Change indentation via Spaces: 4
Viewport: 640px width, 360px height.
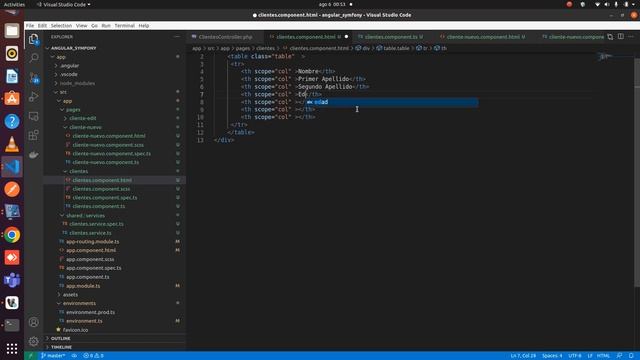552,356
